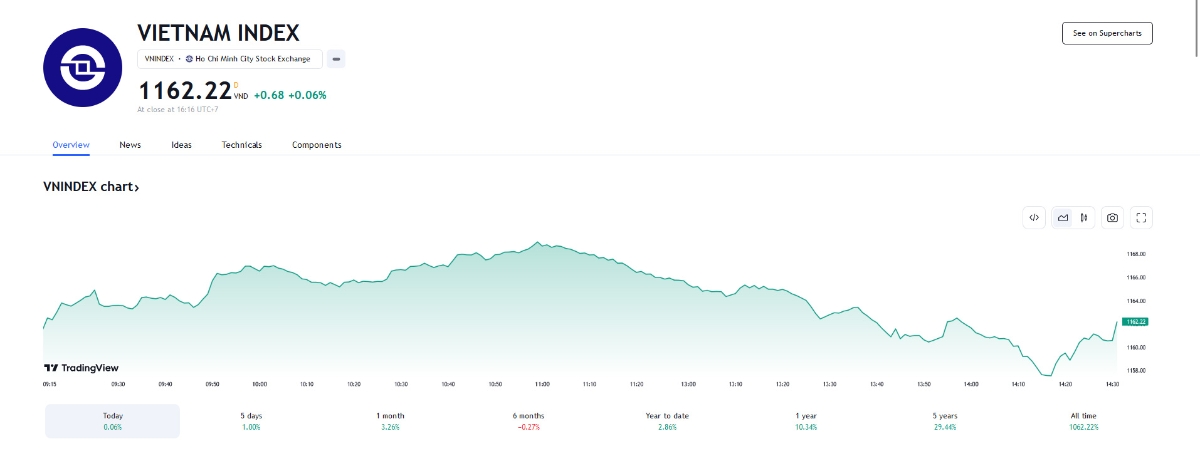Click the 1162.22 price label on axis
The width and height of the screenshot is (1200, 476).
[1135, 322]
